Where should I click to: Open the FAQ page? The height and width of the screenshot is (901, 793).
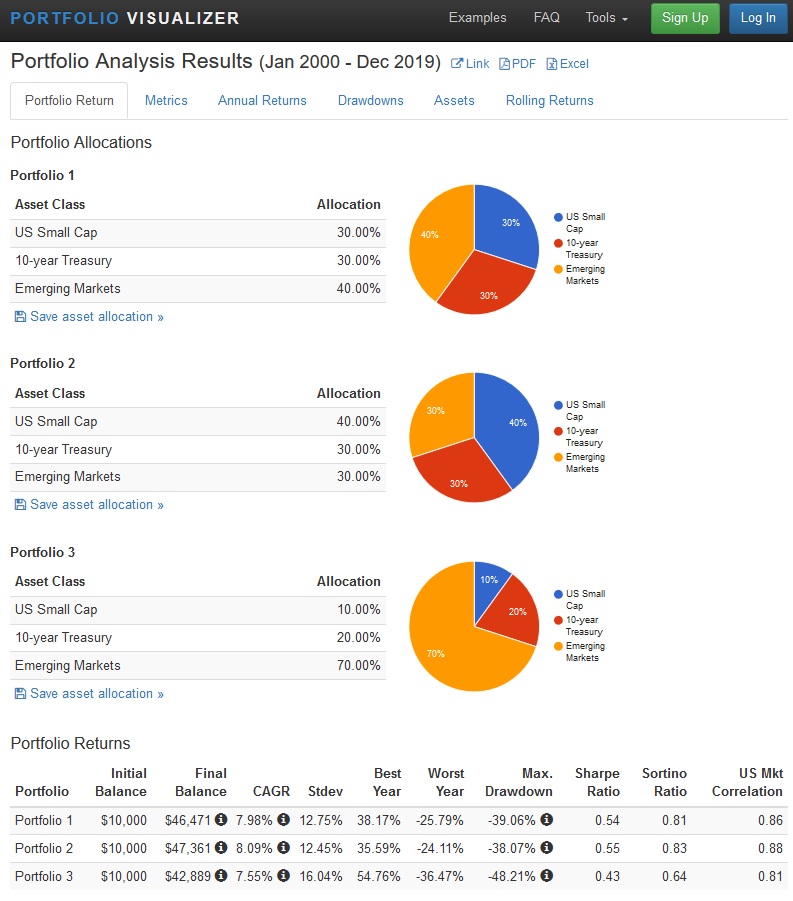(546, 18)
